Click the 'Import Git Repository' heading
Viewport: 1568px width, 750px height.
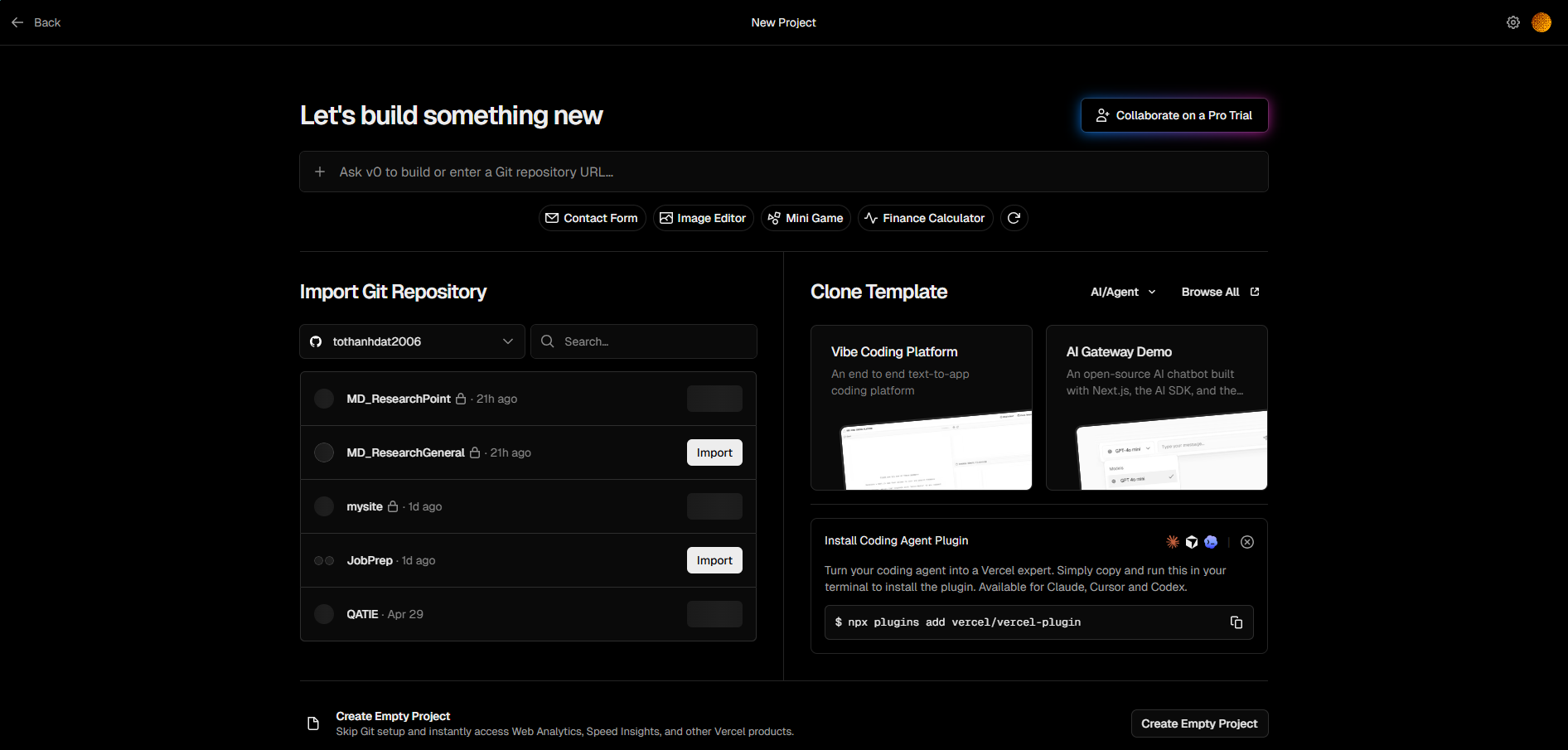[393, 292]
